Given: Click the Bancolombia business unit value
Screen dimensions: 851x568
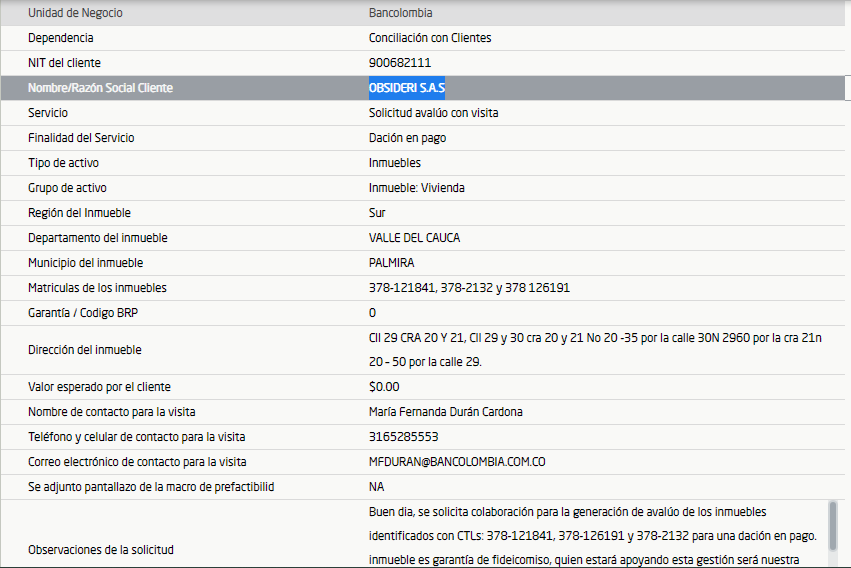Looking at the screenshot, I should tap(400, 13).
